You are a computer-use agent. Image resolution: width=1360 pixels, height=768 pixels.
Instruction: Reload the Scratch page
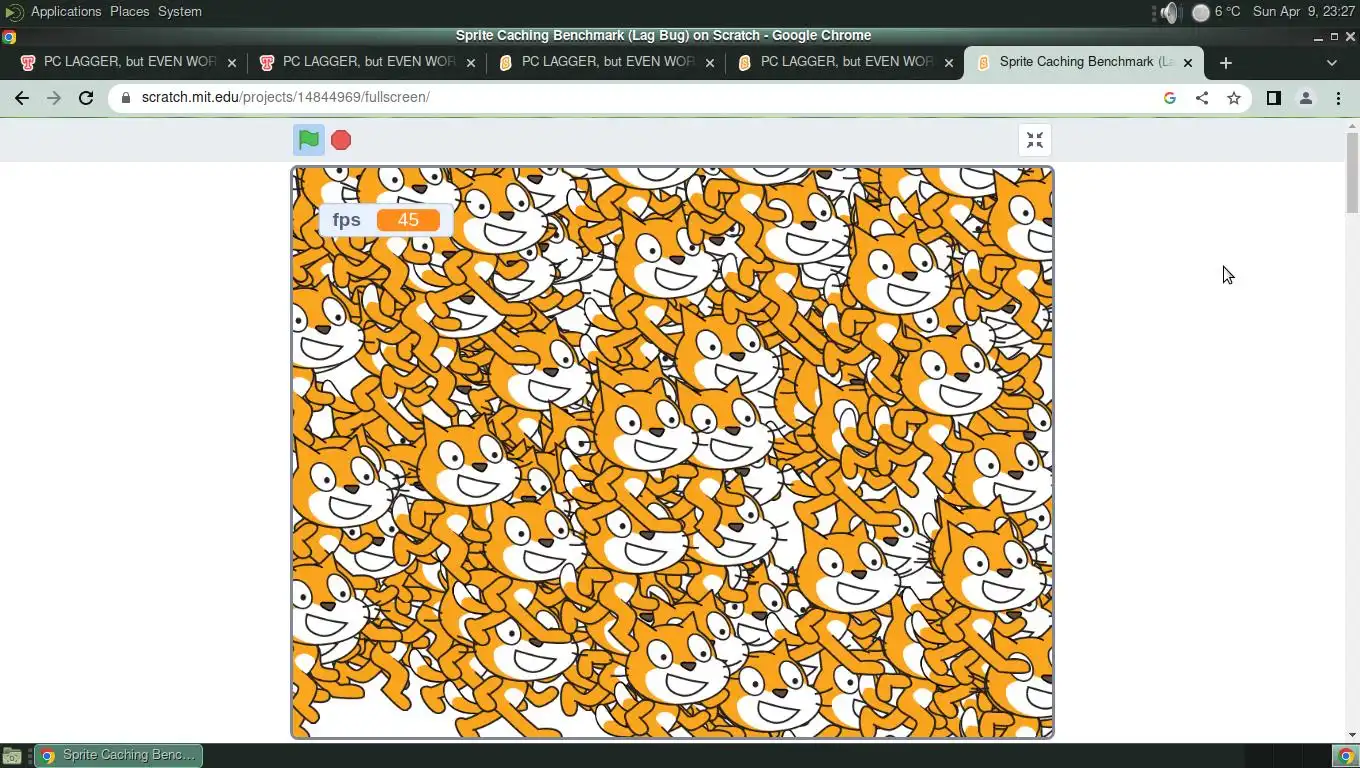point(86,98)
